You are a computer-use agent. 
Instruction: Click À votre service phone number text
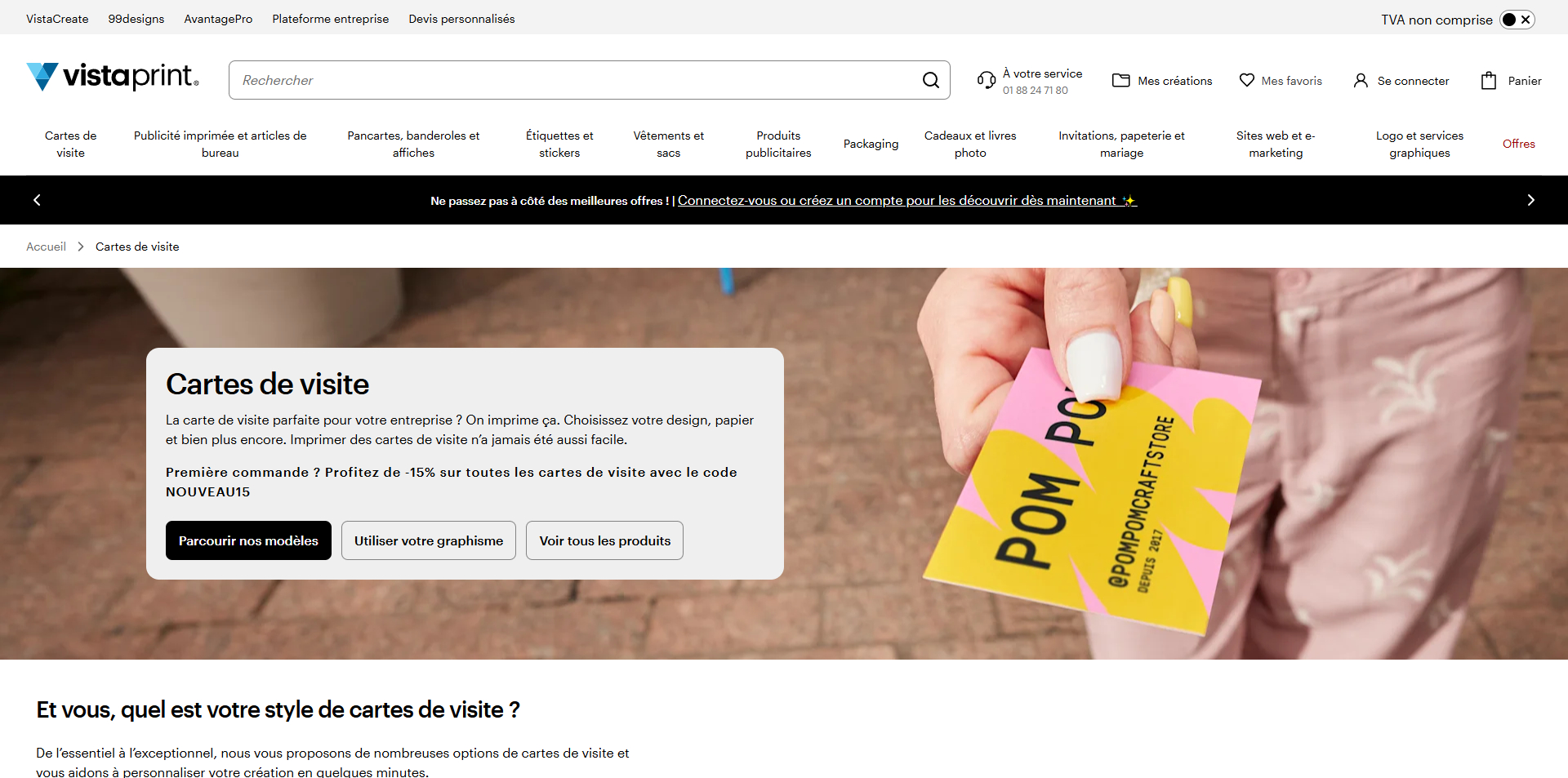click(x=1035, y=91)
